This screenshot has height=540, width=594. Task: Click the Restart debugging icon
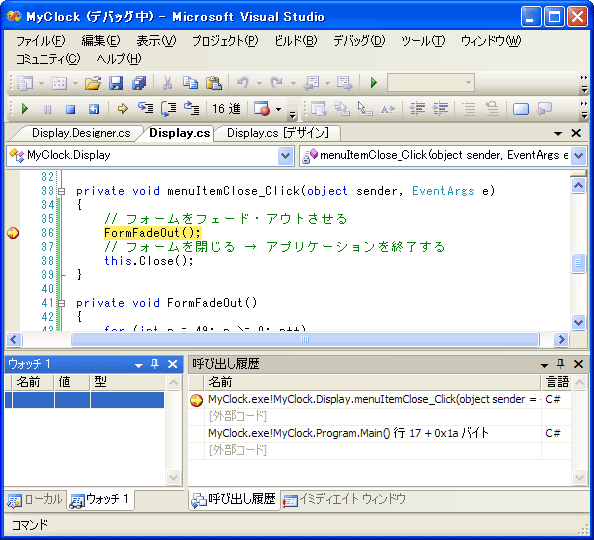tap(94, 109)
